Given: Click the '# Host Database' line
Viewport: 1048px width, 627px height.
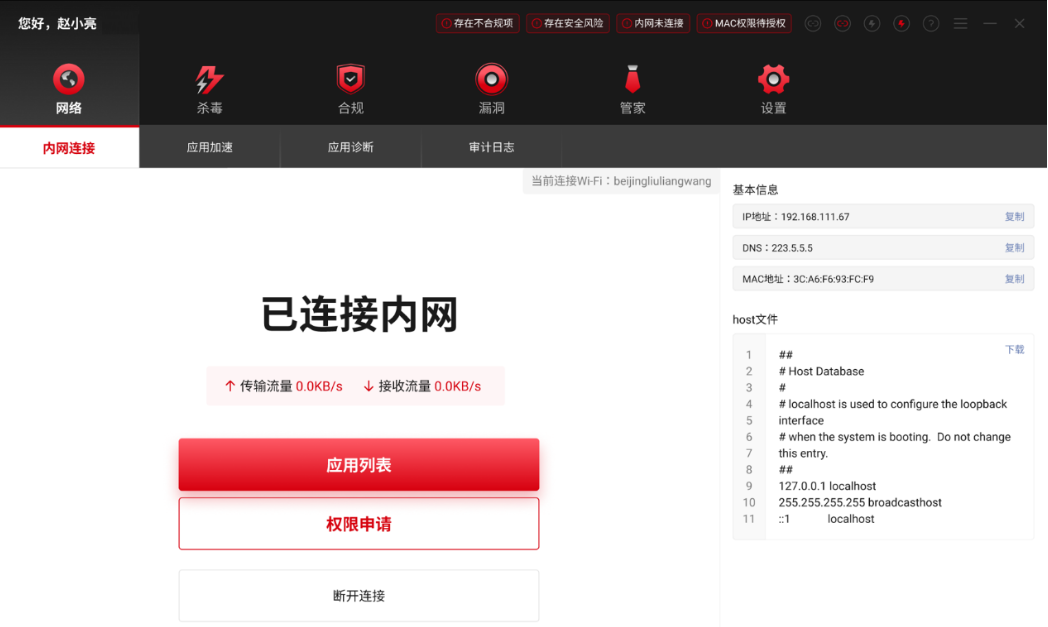Looking at the screenshot, I should 821,371.
